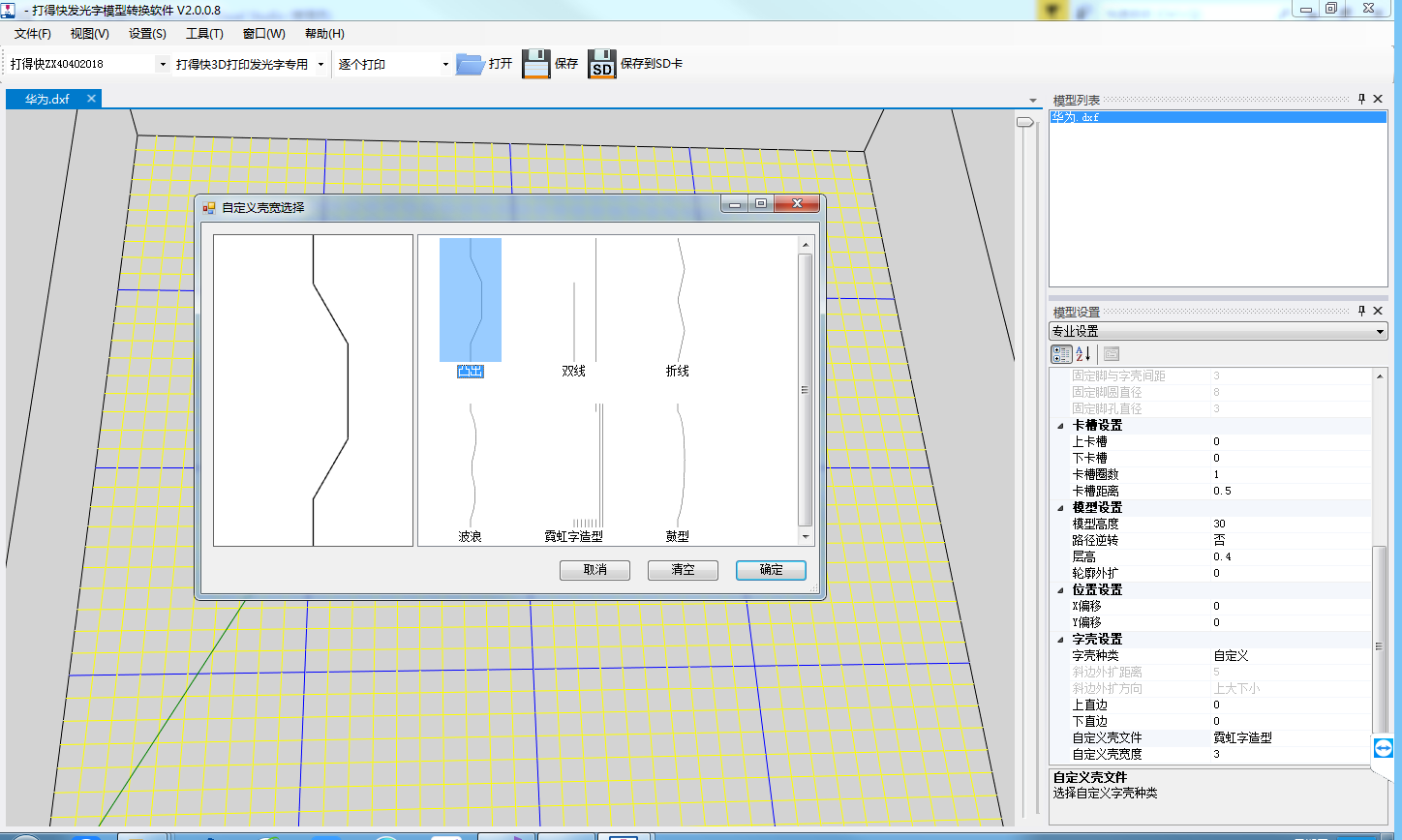Click the 打开 folder icon in toolbar
The width and height of the screenshot is (1402, 840).
(471, 64)
